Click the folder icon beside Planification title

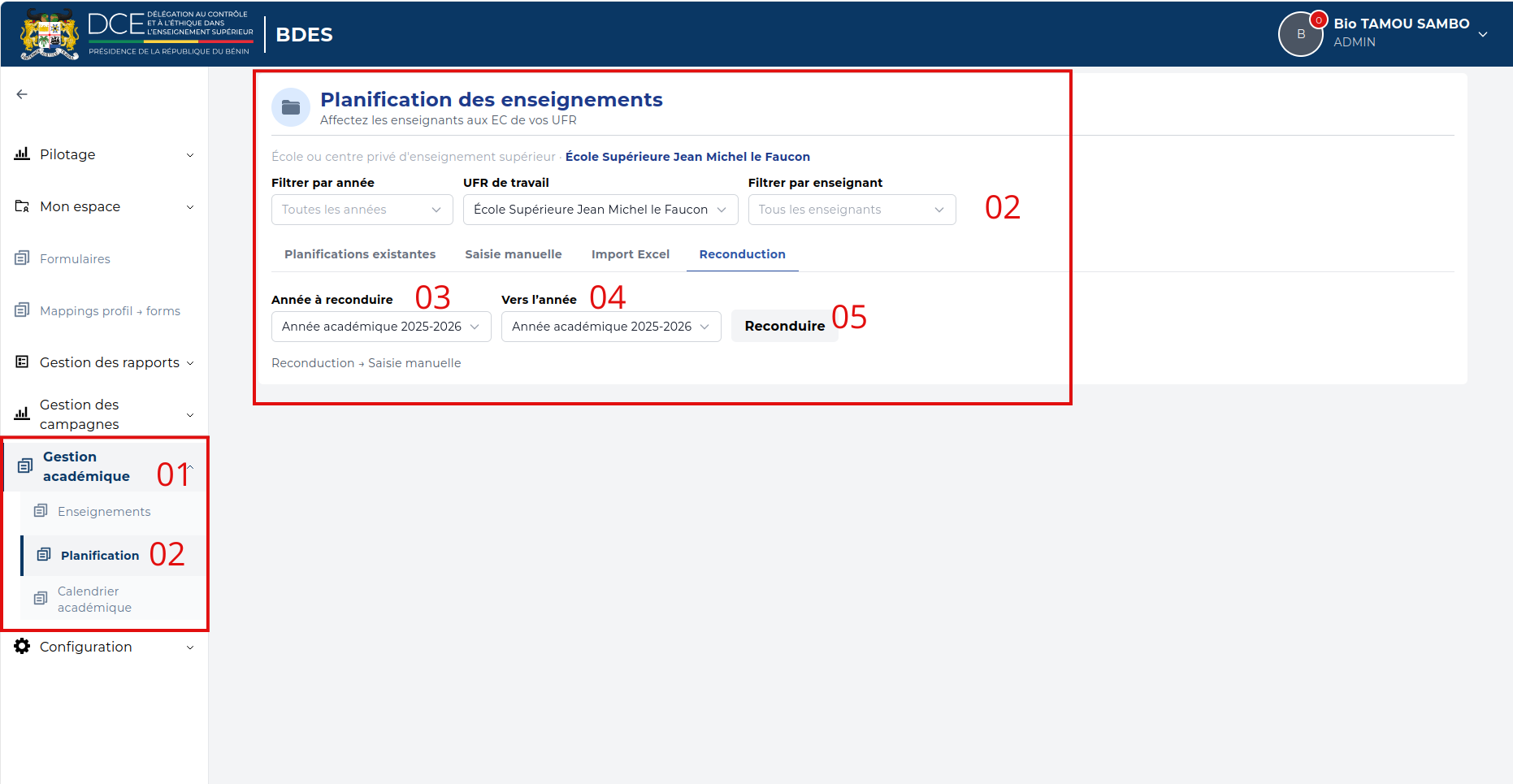[291, 107]
